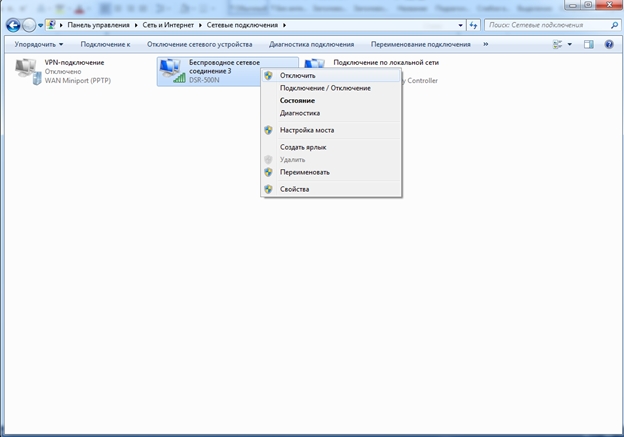The image size is (624, 437).
Task: Open the help question mark icon
Action: [x=609, y=45]
